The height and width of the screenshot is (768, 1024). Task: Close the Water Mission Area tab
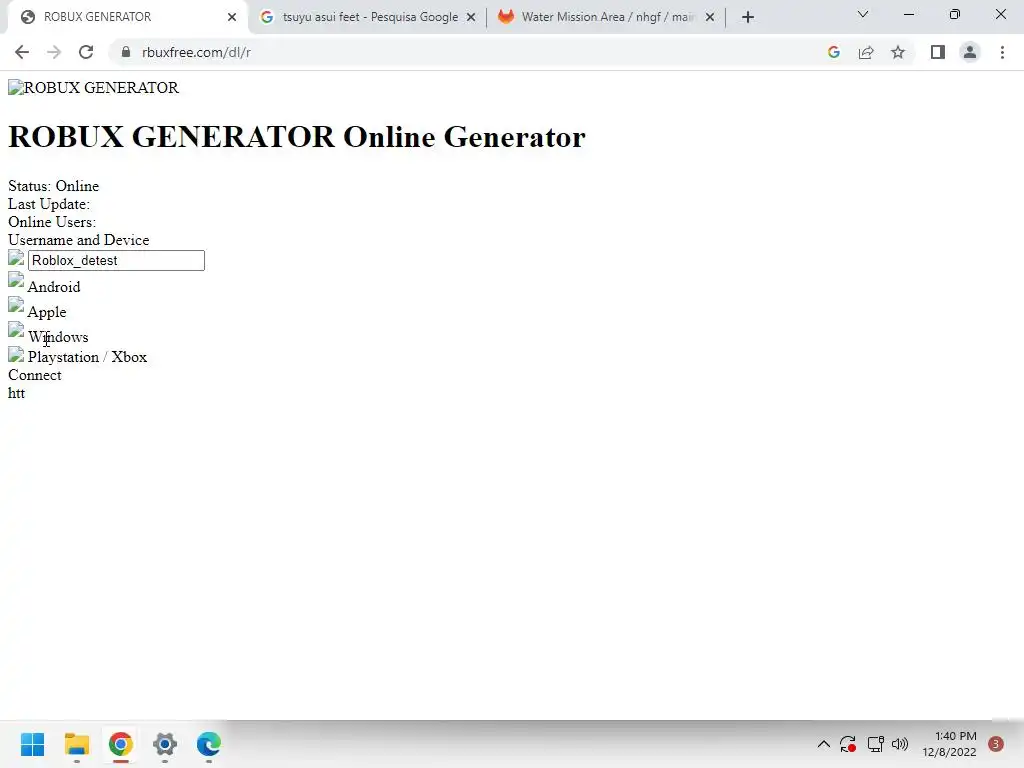coord(710,17)
